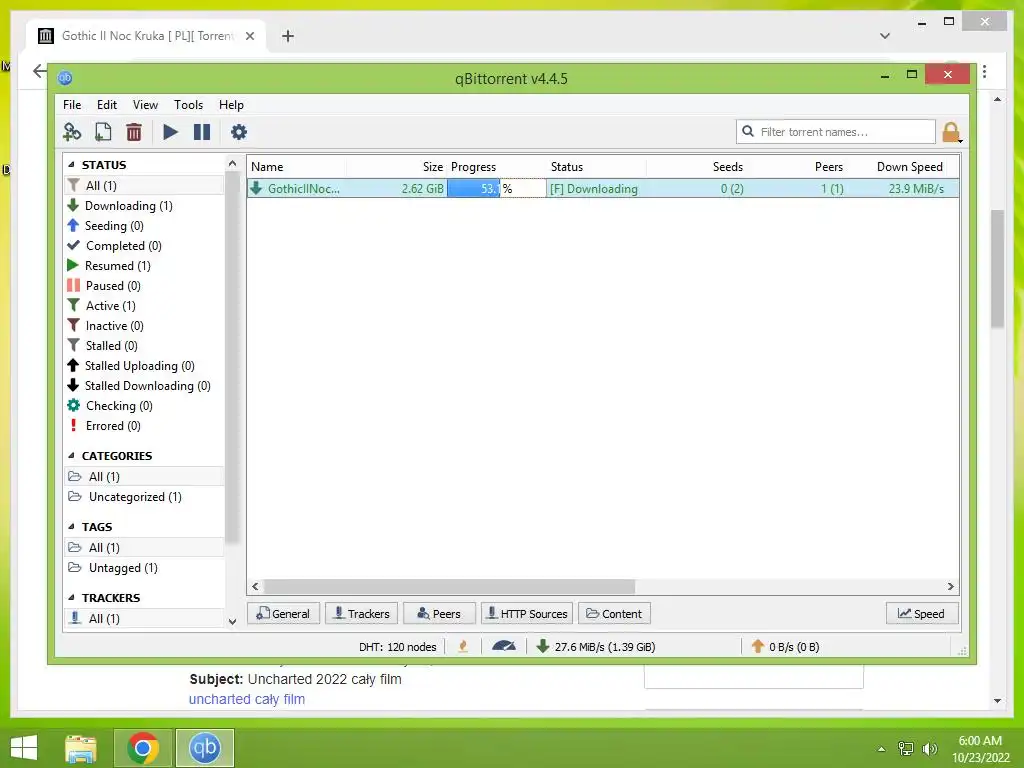The width and height of the screenshot is (1024, 768).
Task: Select All (1) under STATUS
Action: [x=144, y=185]
